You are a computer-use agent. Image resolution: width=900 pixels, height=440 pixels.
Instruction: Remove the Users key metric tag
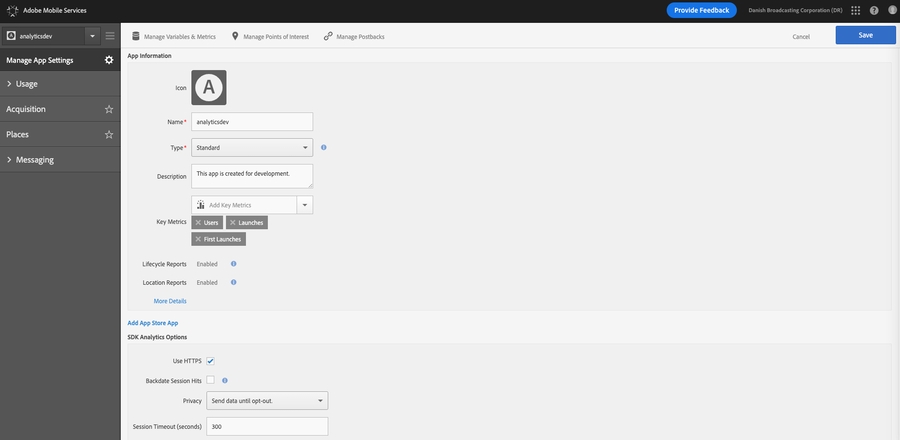coord(198,223)
